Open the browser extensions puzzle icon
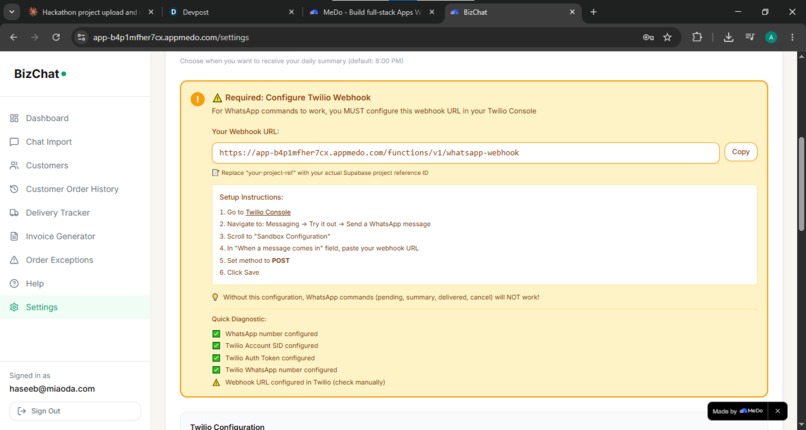This screenshot has height=430, width=806. 697,37
